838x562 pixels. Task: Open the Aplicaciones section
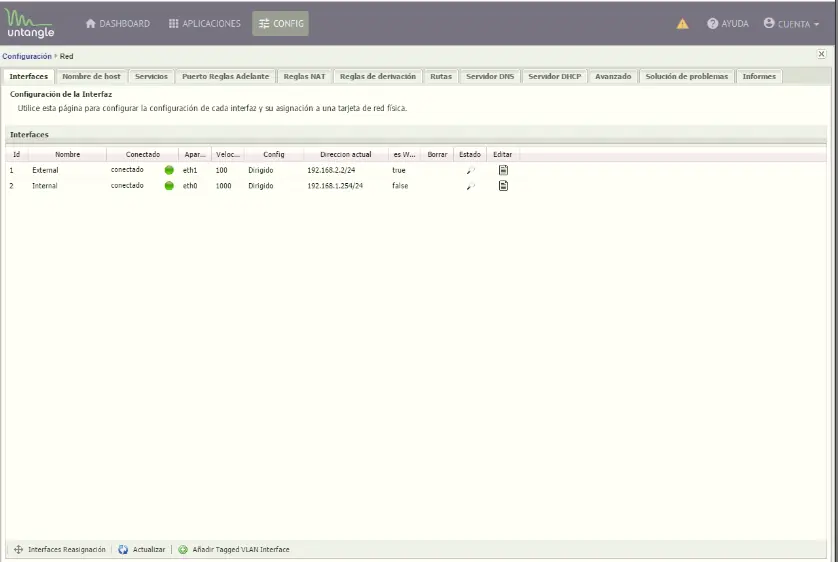[x=204, y=24]
